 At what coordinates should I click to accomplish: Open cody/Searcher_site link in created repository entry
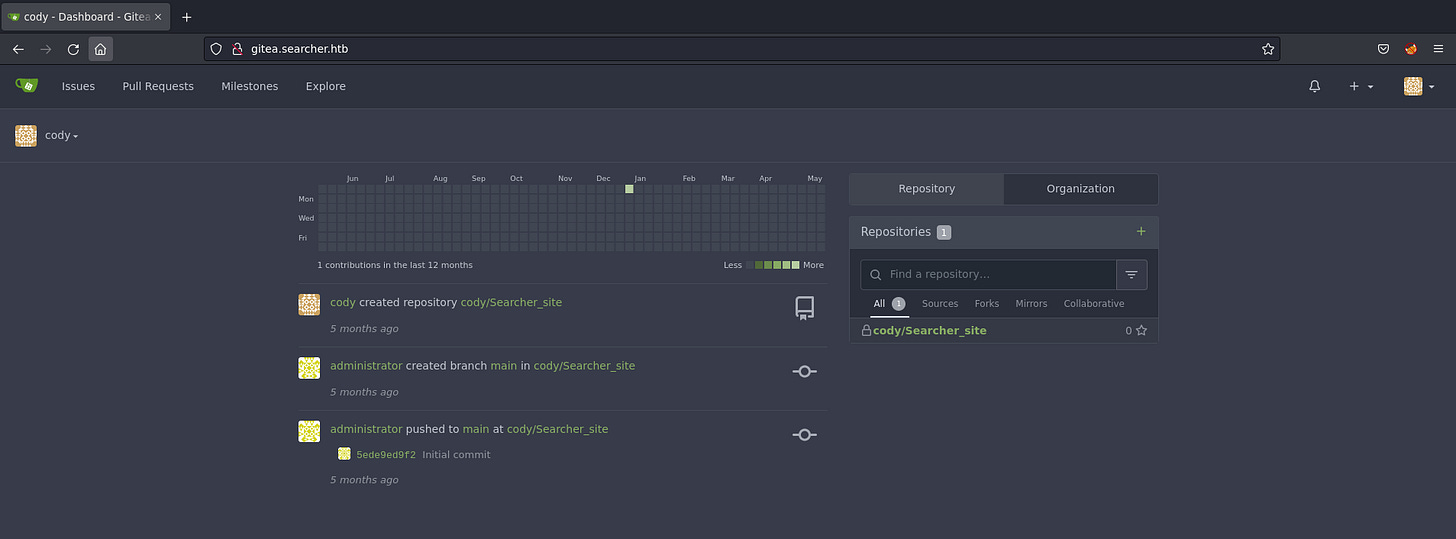(x=511, y=302)
